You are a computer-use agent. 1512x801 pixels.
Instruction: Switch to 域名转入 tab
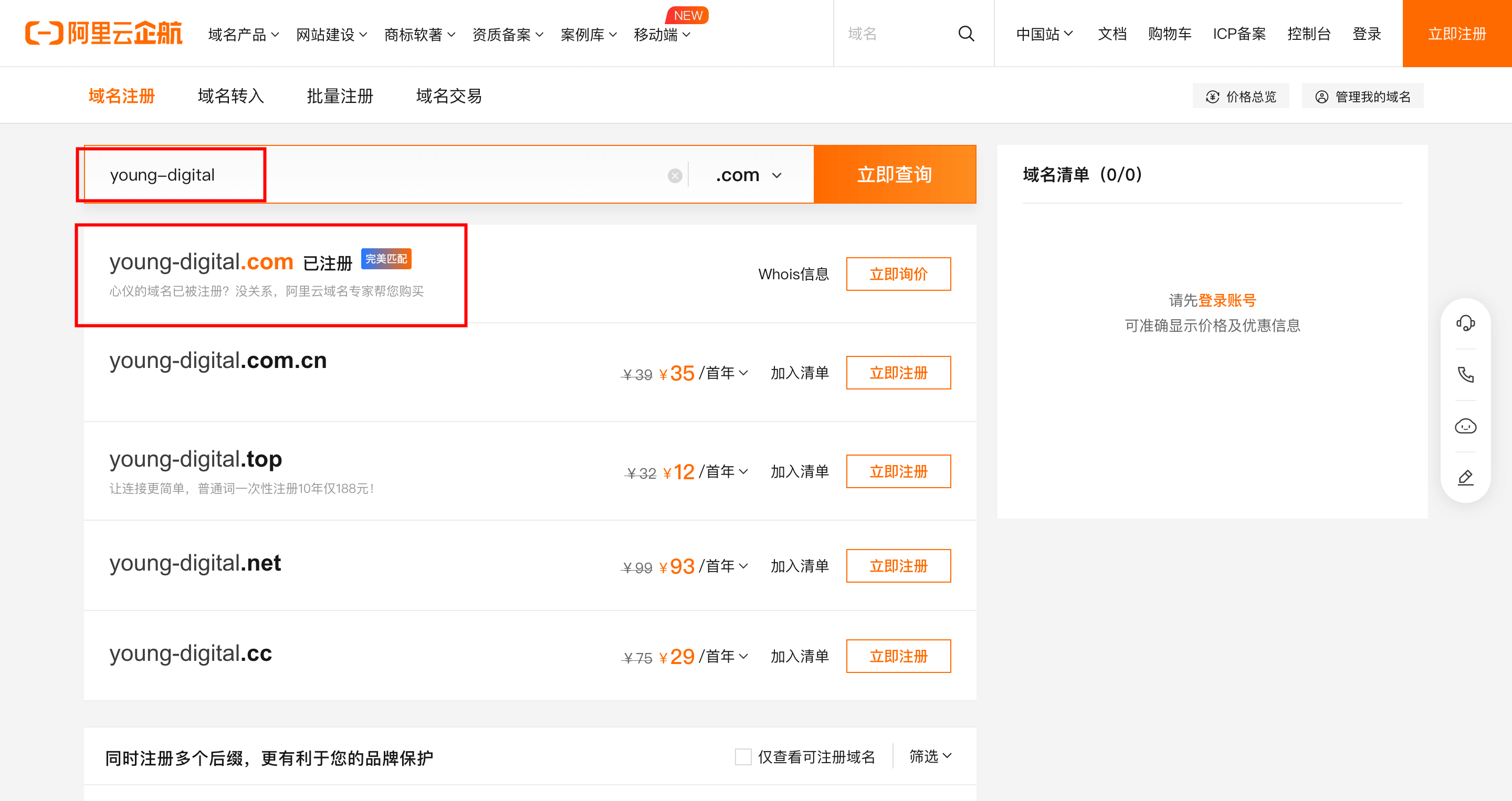[230, 96]
